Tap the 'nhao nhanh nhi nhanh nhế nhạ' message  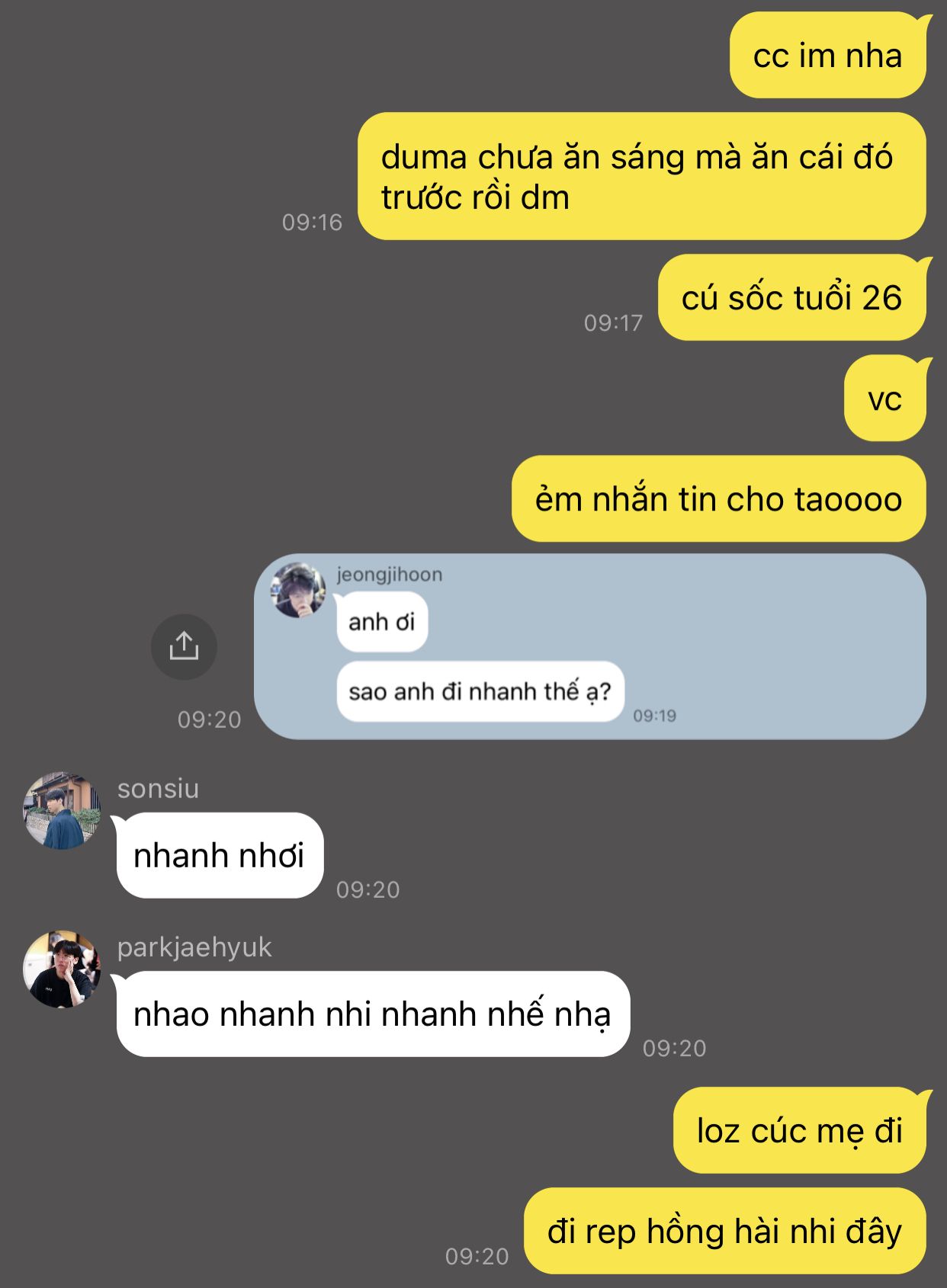pyautogui.click(x=372, y=1014)
